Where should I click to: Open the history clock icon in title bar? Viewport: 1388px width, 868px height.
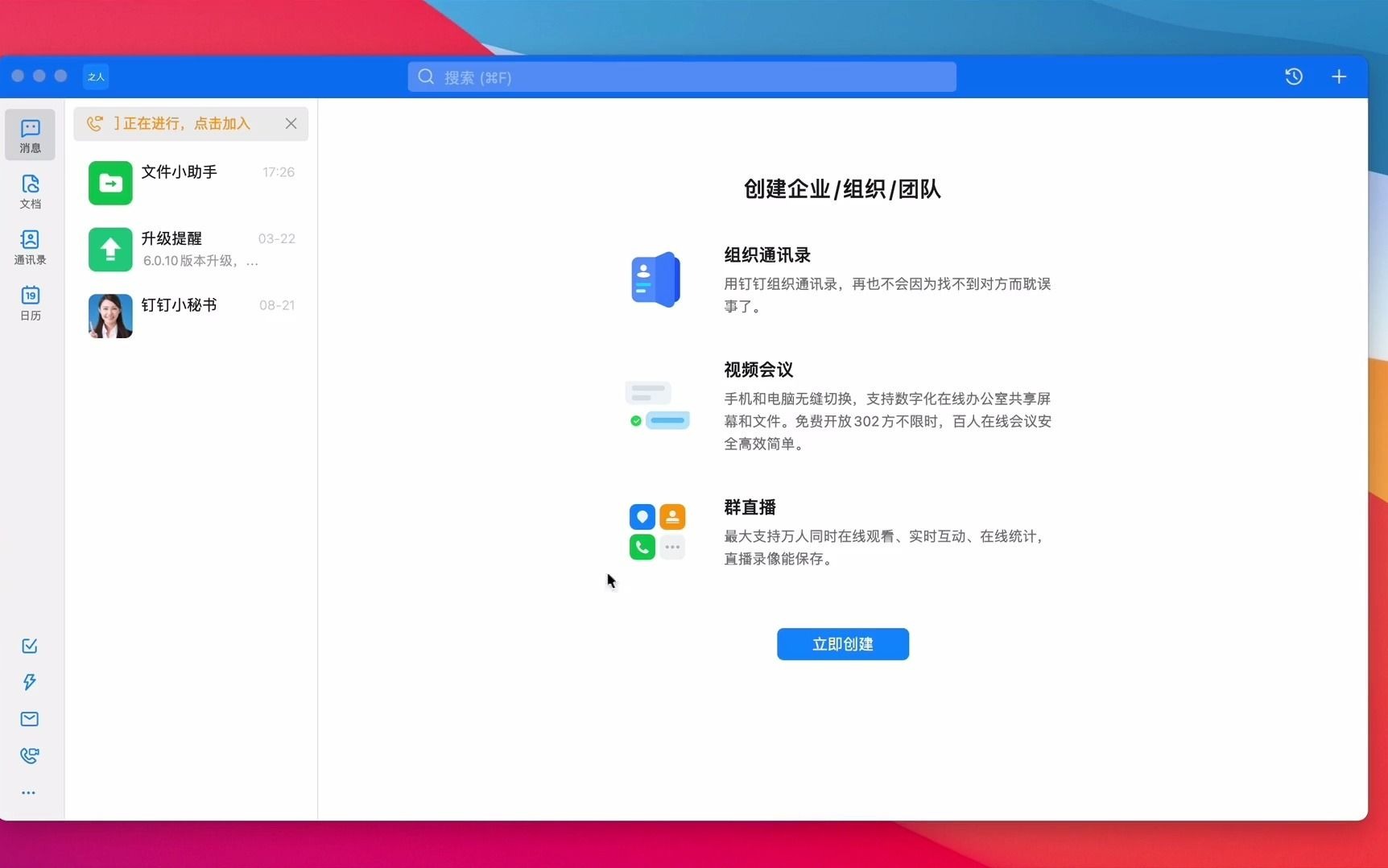[x=1294, y=76]
